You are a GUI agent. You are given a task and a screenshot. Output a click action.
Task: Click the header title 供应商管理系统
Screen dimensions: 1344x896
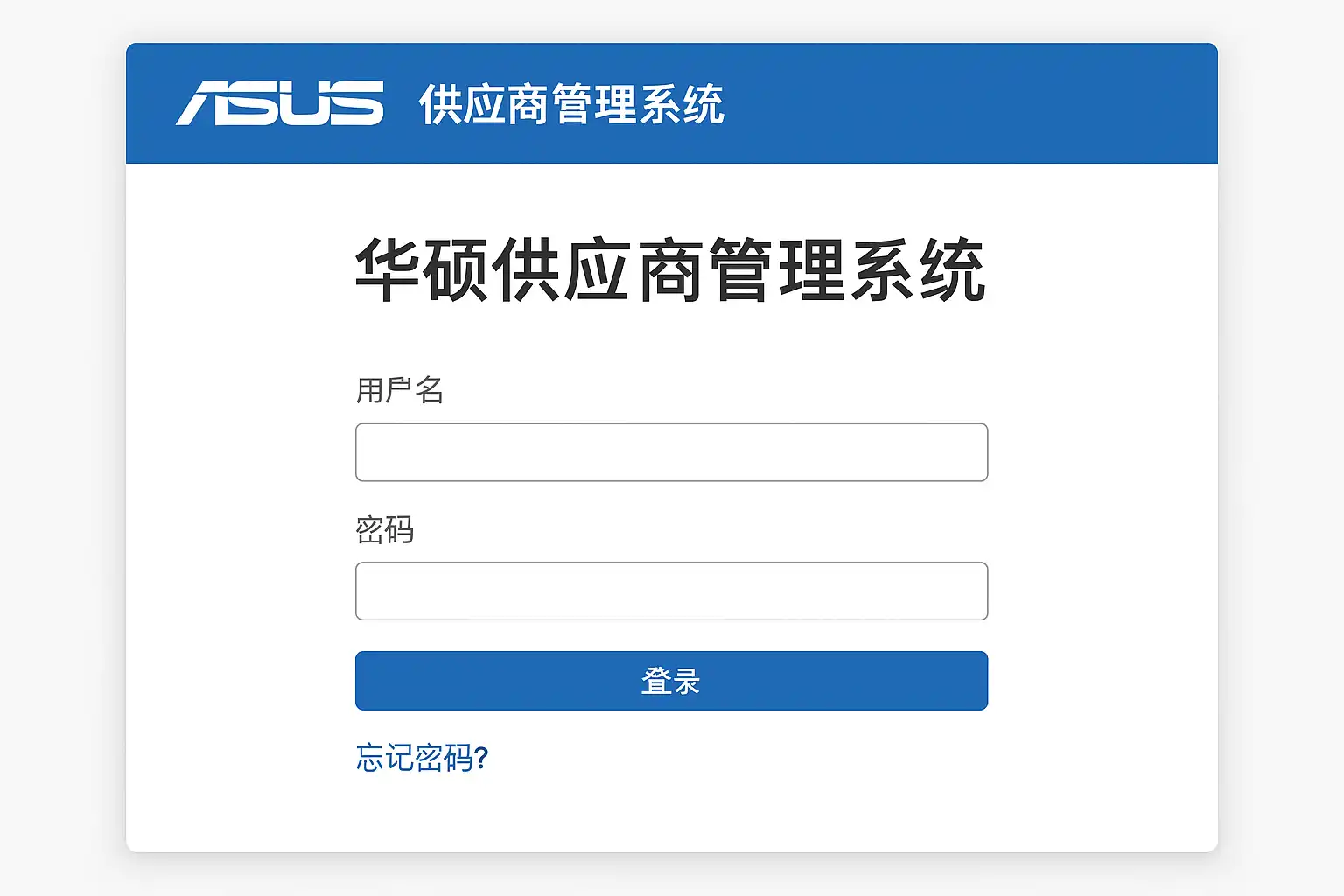pyautogui.click(x=571, y=105)
